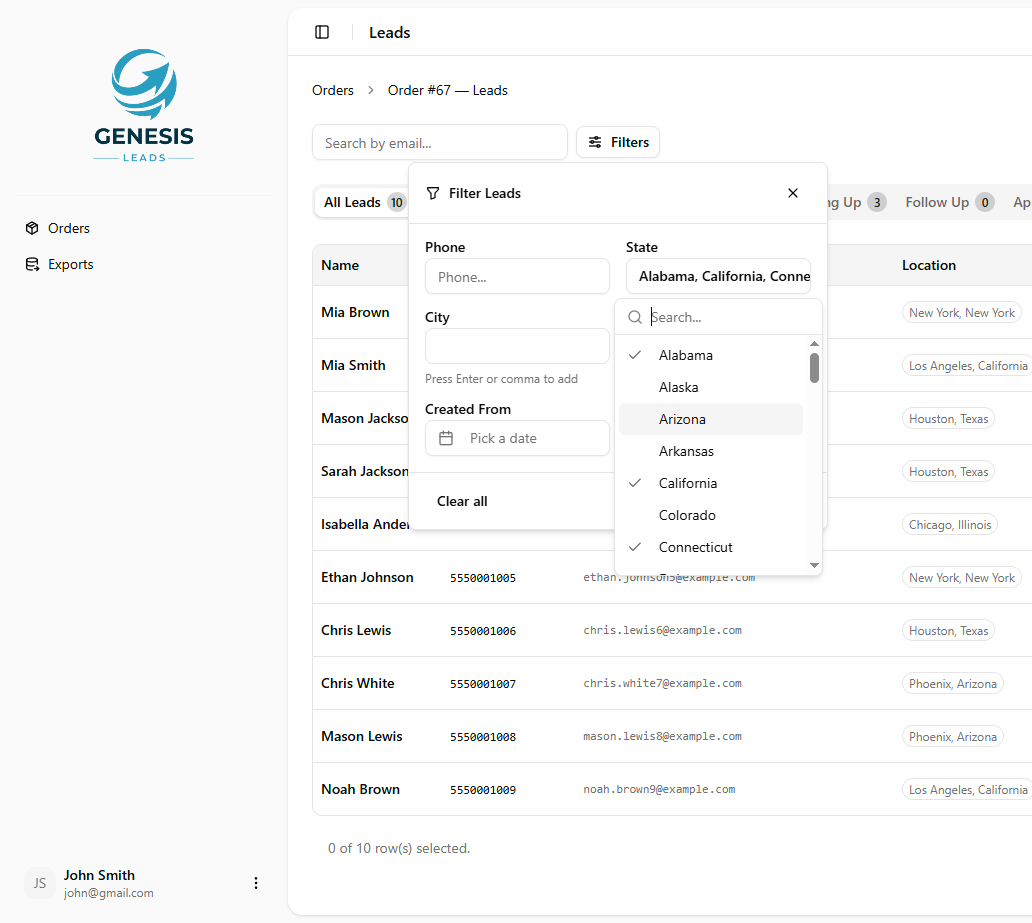This screenshot has height=923, width=1032.
Task: Click the Chris White row name
Action: [357, 683]
